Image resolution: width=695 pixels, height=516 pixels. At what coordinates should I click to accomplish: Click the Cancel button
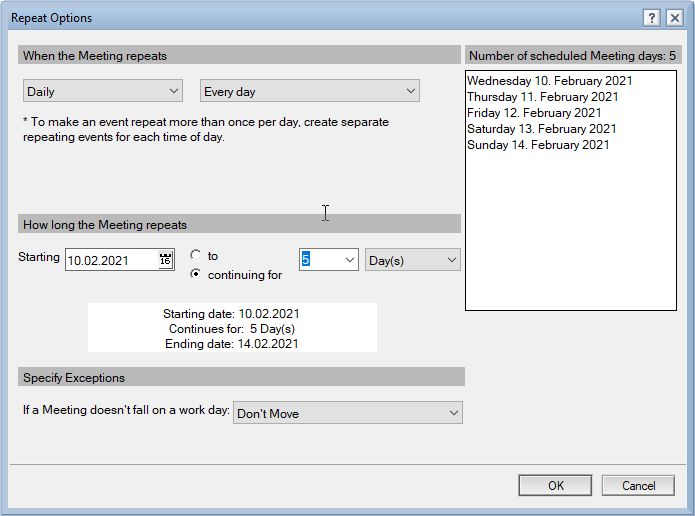pos(638,485)
